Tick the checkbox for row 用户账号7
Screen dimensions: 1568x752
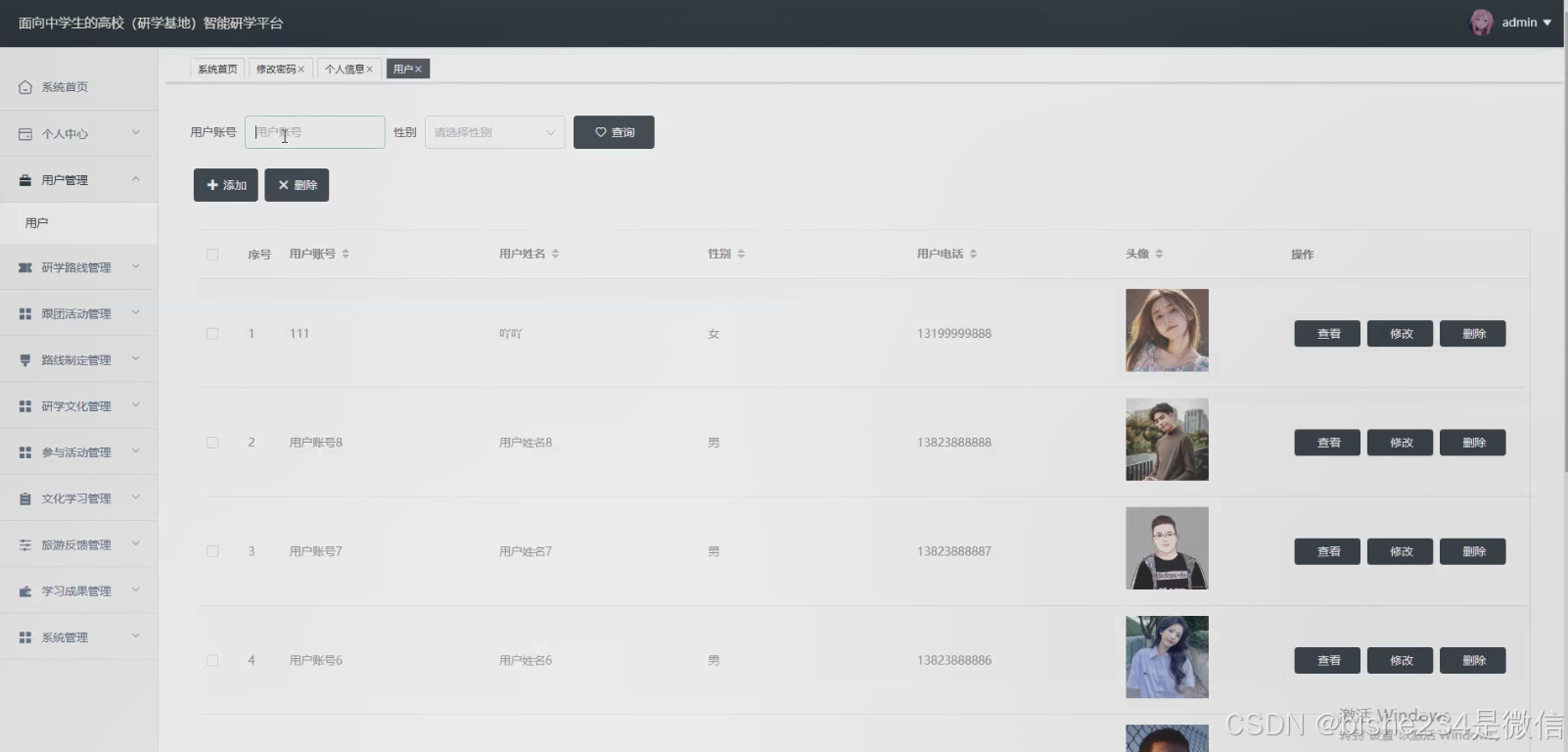[212, 551]
